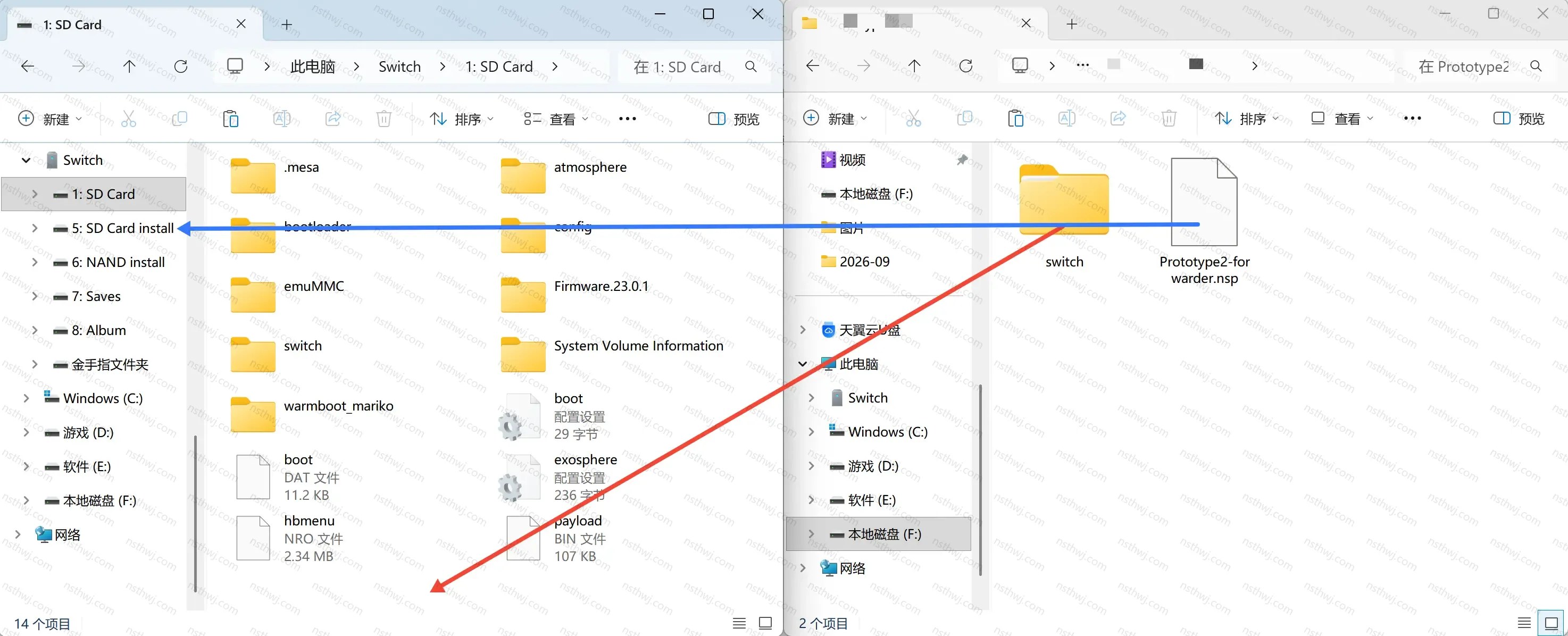Select the switch folder in the right window
The height and width of the screenshot is (636, 1568).
(x=1064, y=216)
